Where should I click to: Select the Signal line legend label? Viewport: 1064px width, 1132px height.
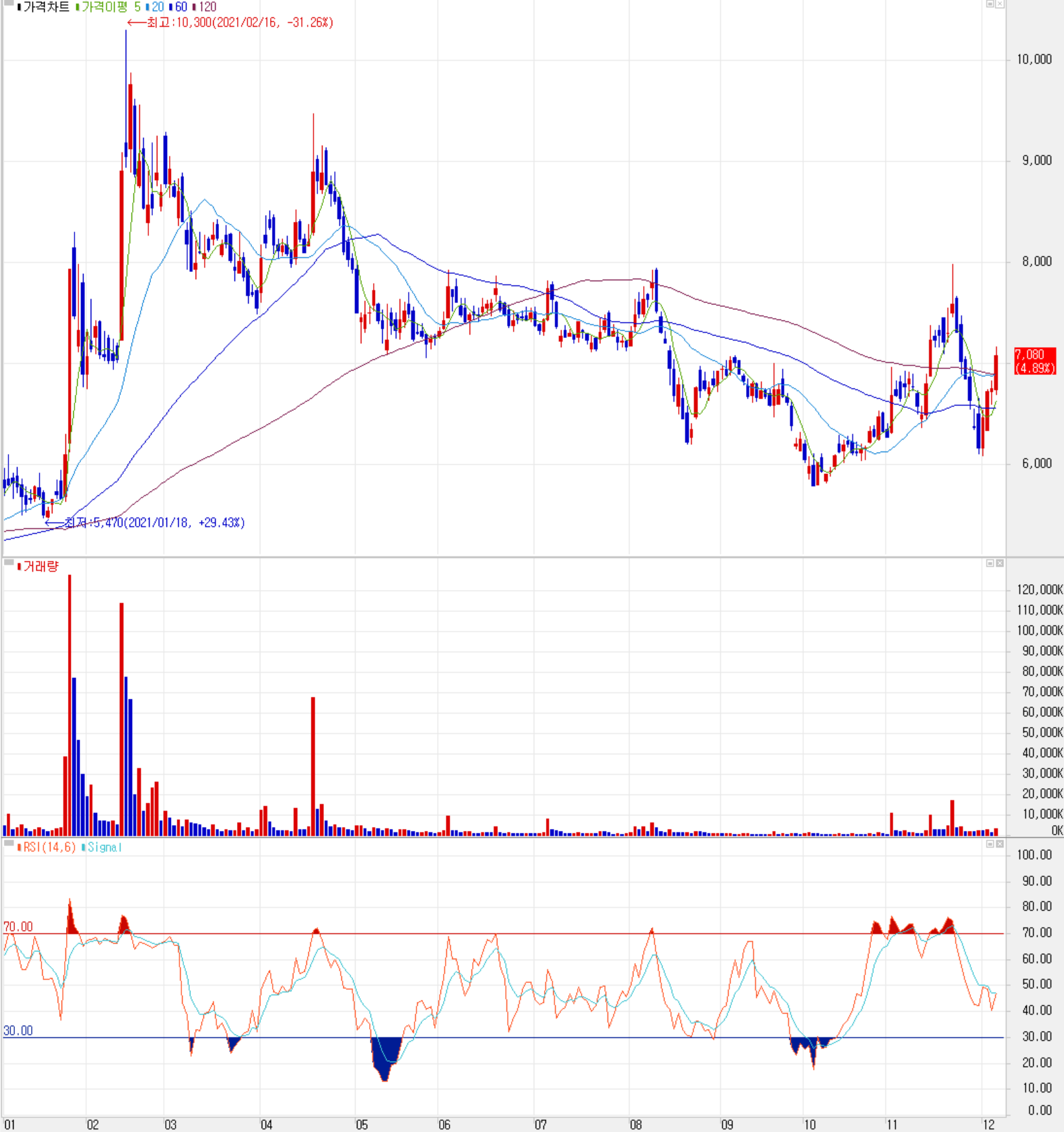[x=104, y=847]
